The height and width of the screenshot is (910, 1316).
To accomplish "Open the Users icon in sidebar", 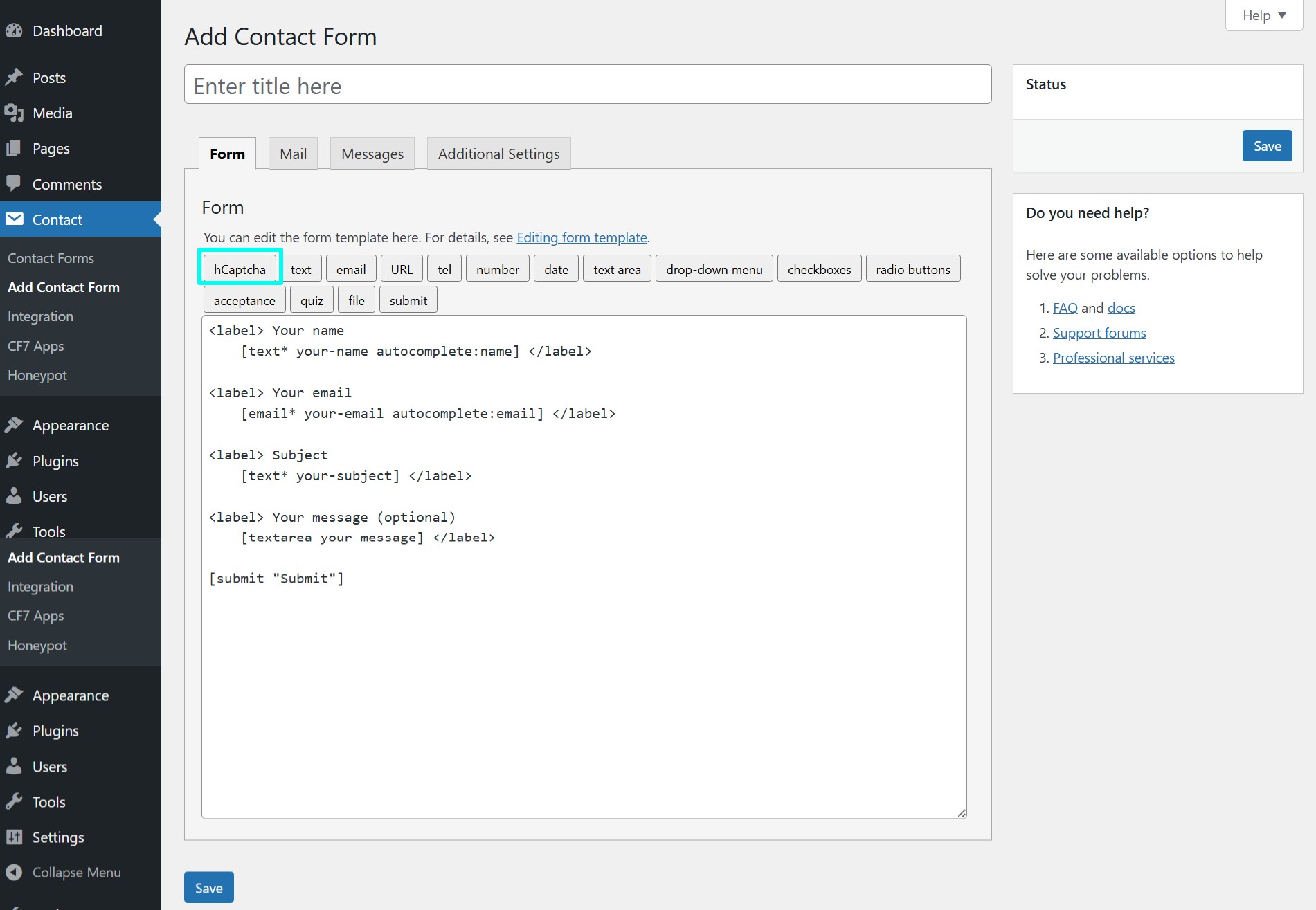I will pyautogui.click(x=15, y=496).
